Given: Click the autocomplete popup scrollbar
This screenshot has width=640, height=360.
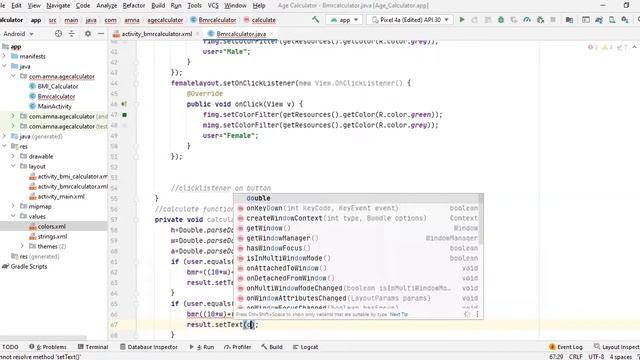Looking at the screenshot, I should [481, 218].
